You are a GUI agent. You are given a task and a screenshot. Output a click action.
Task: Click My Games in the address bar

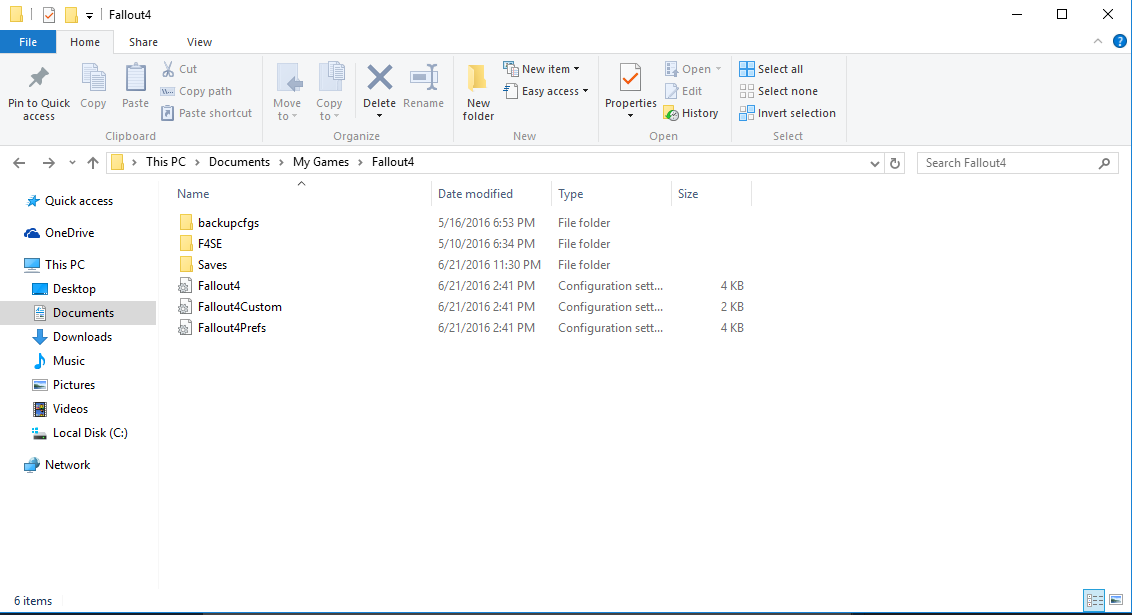point(321,162)
